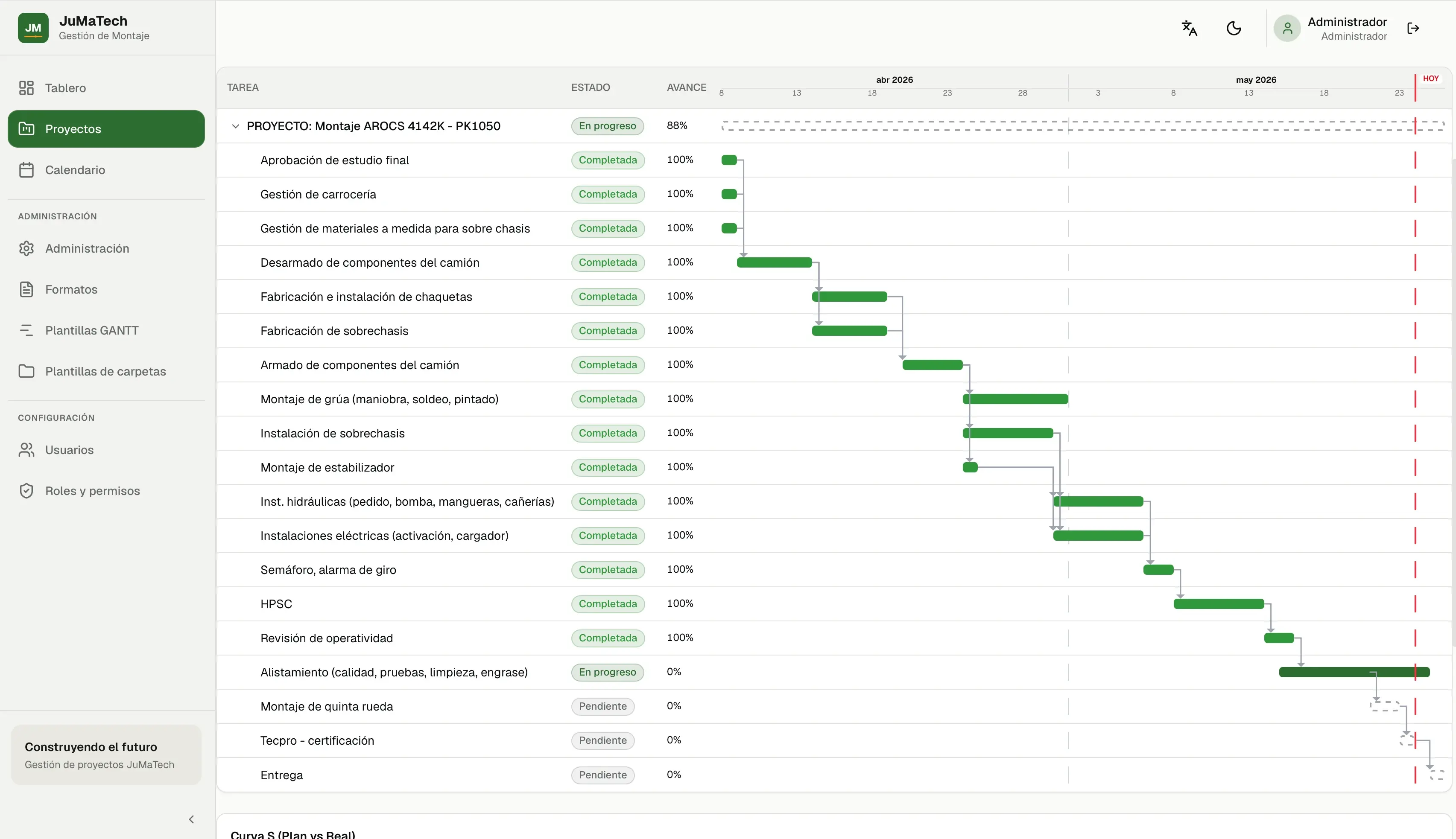Open Plantillas de carpetas menu item

(106, 371)
